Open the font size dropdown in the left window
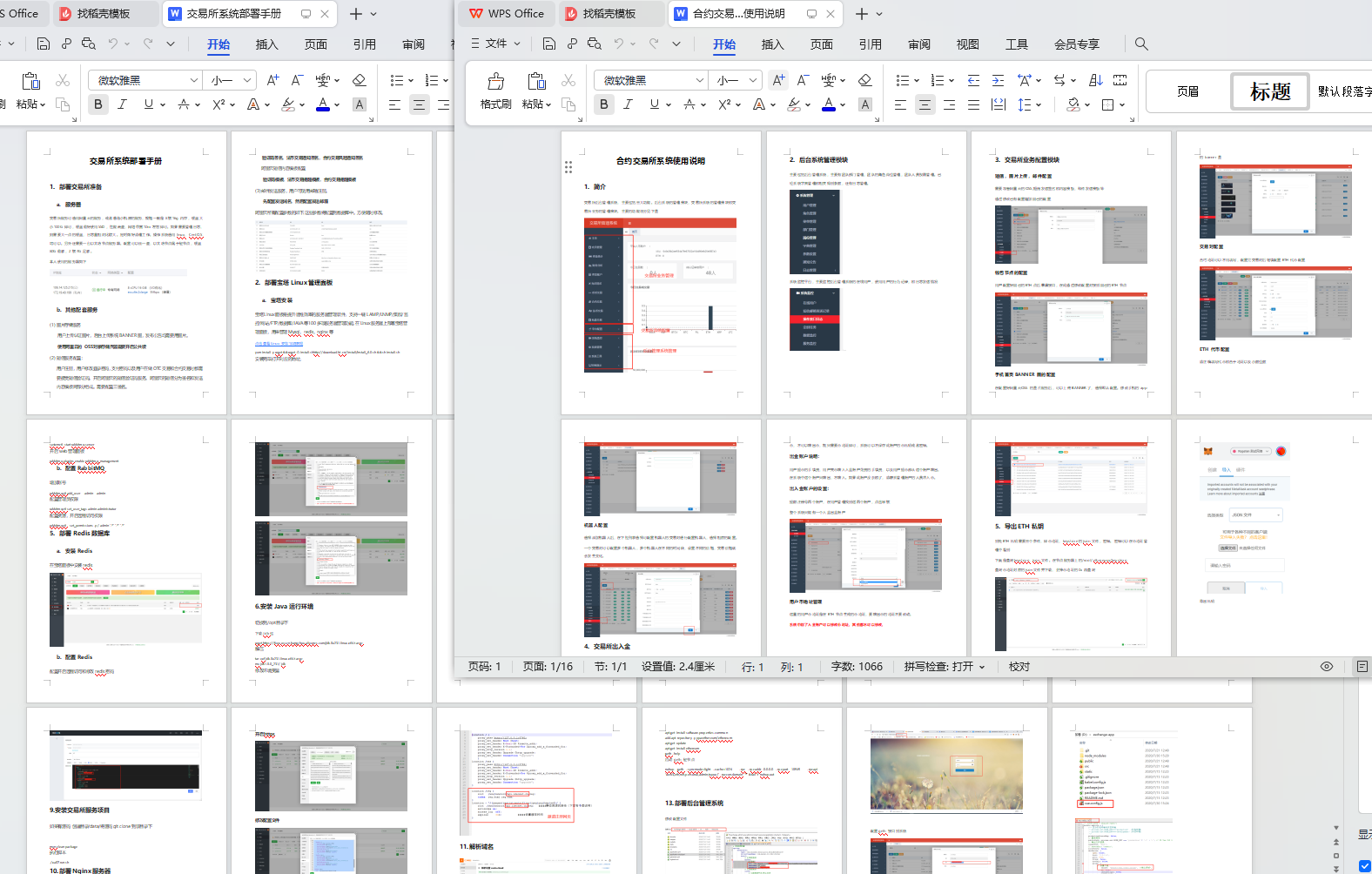The image size is (1372, 874). tap(247, 80)
